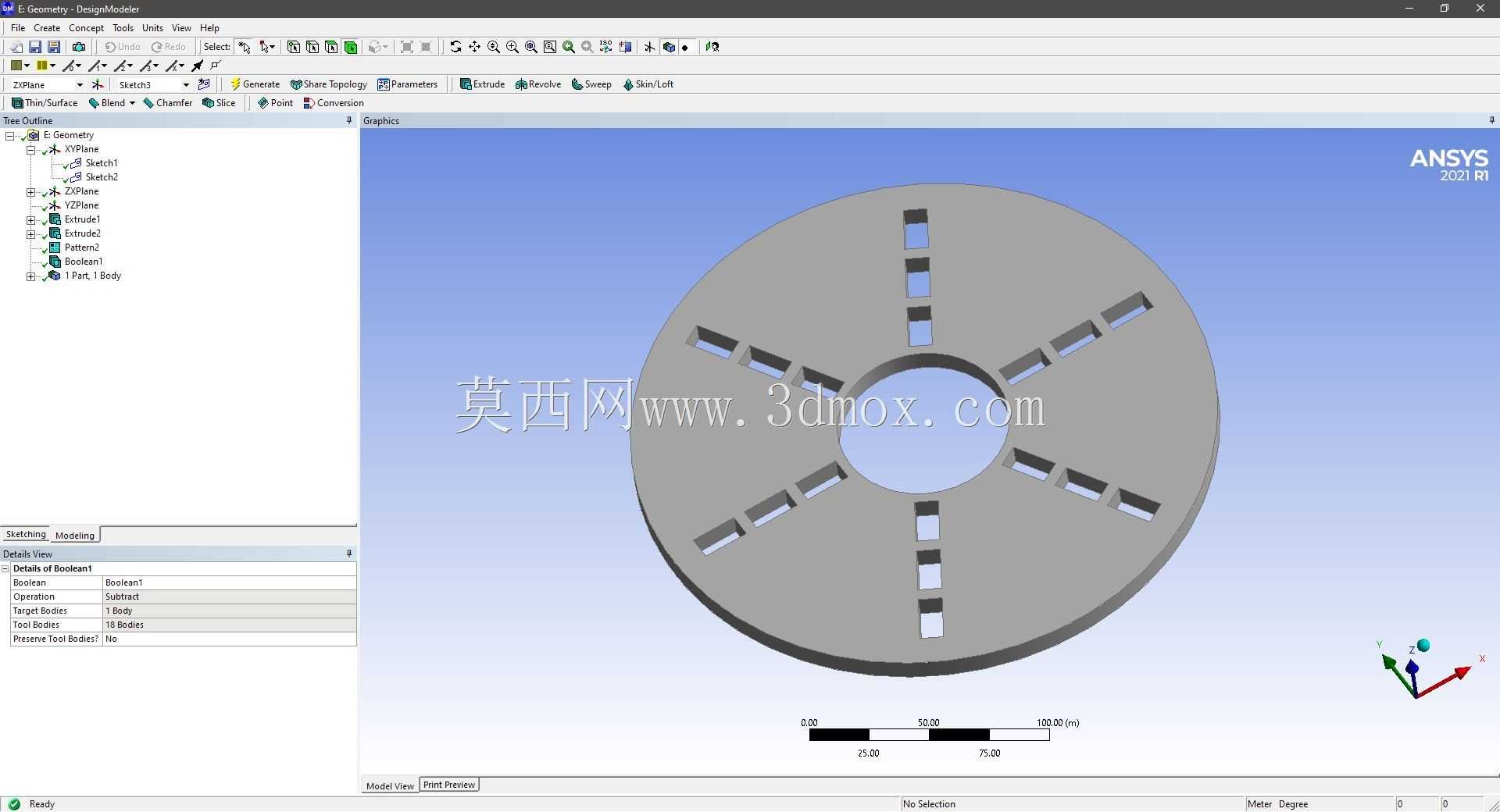Open the Parameters panel
This screenshot has height=812, width=1500.
coord(407,84)
